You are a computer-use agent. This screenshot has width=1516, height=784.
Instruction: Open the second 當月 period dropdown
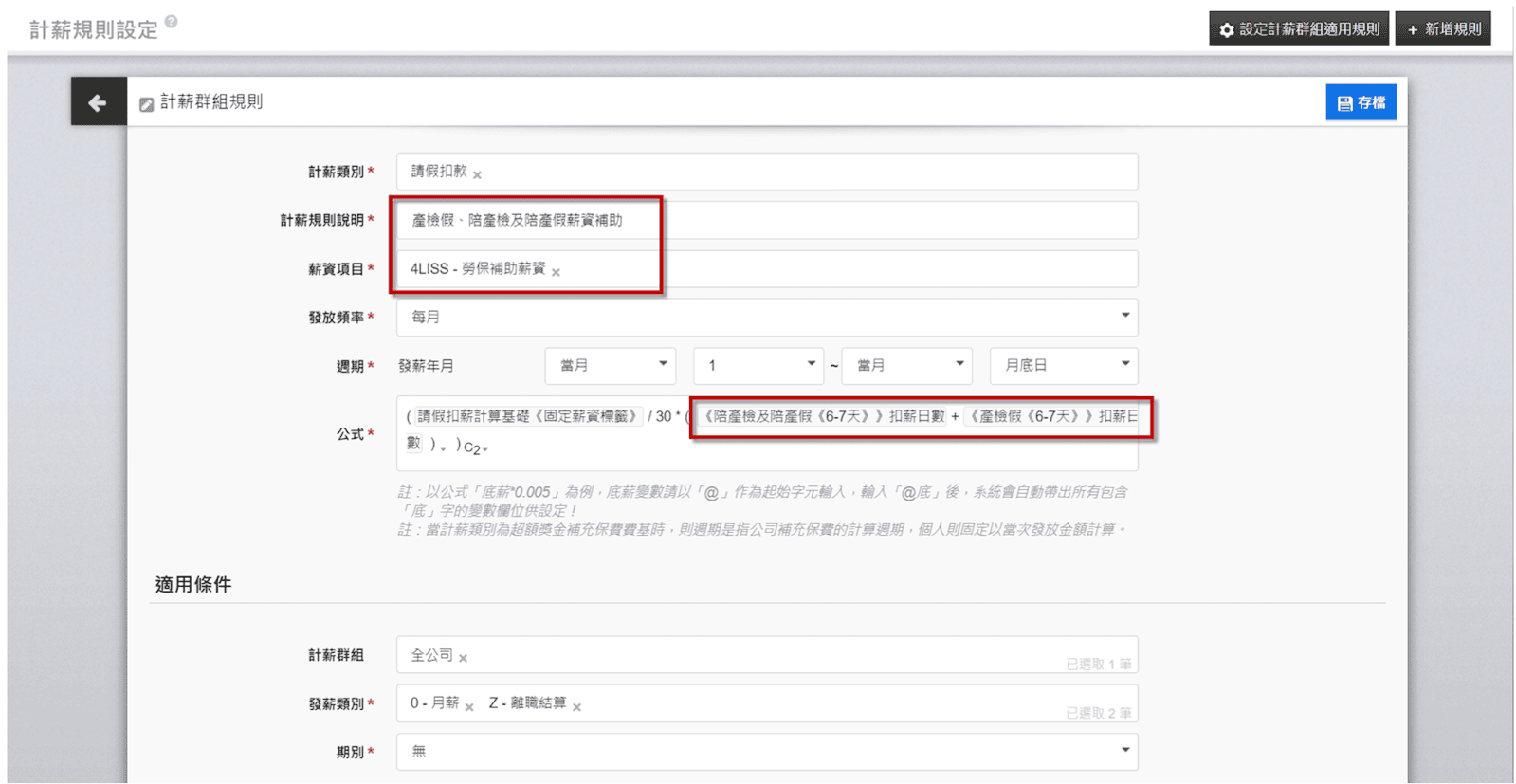906,365
